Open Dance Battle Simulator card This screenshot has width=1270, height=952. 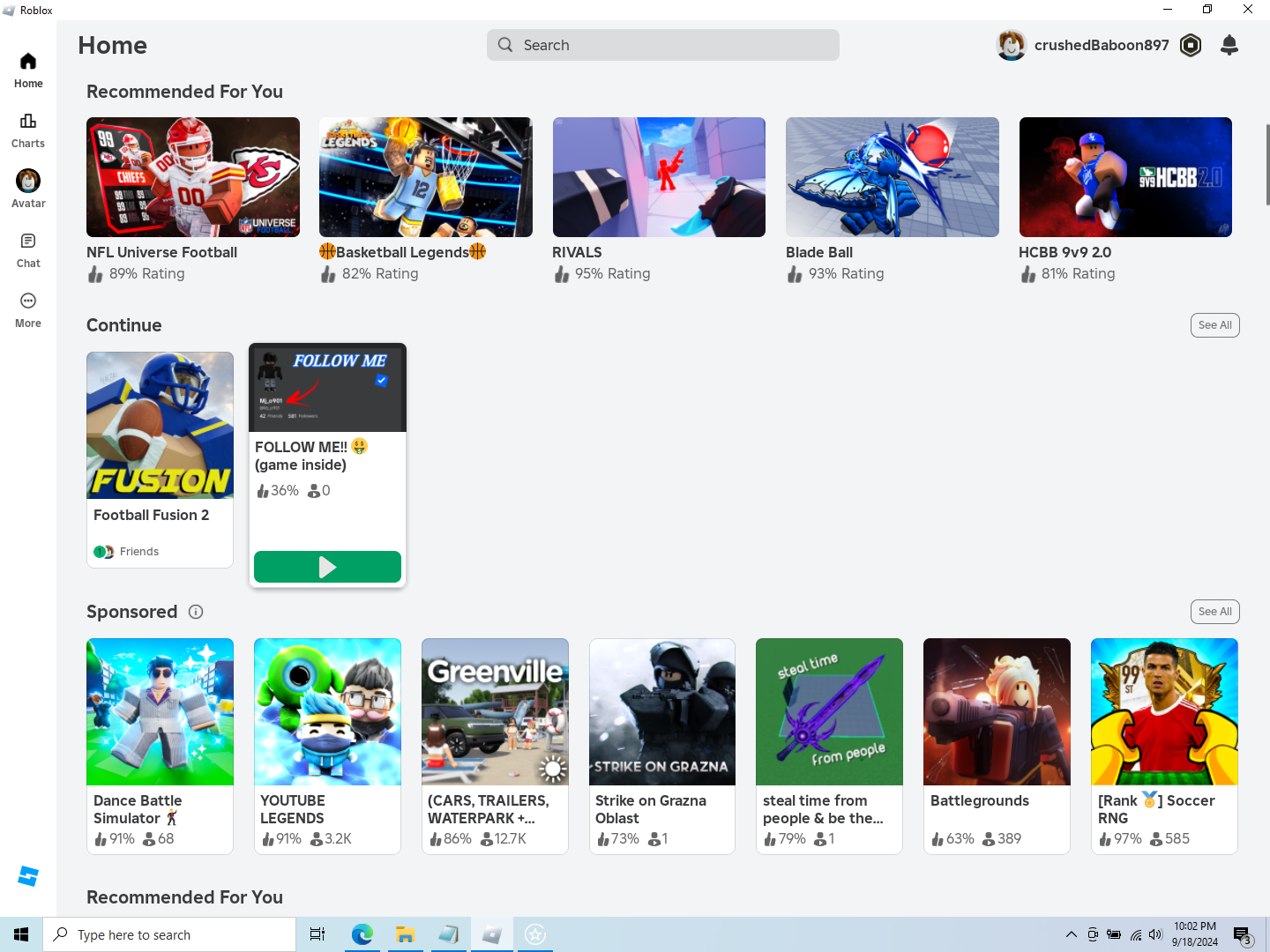coord(160,747)
